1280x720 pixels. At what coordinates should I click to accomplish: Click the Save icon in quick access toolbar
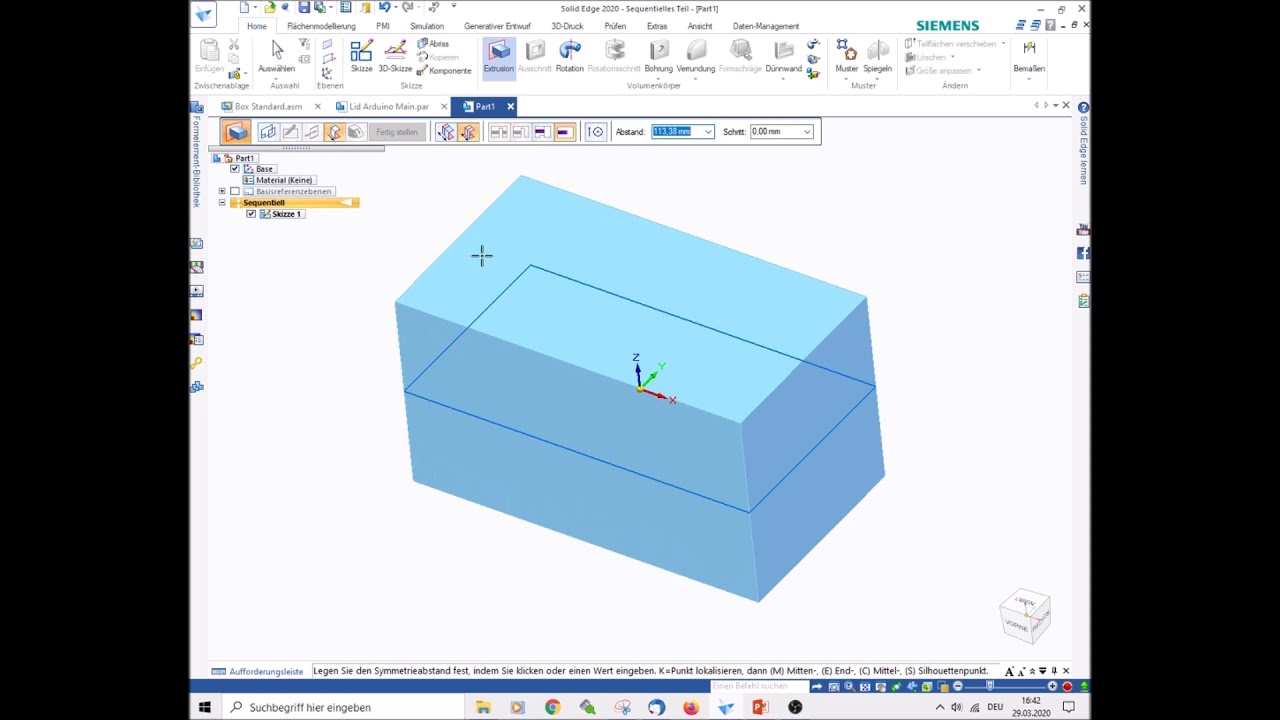pyautogui.click(x=304, y=8)
